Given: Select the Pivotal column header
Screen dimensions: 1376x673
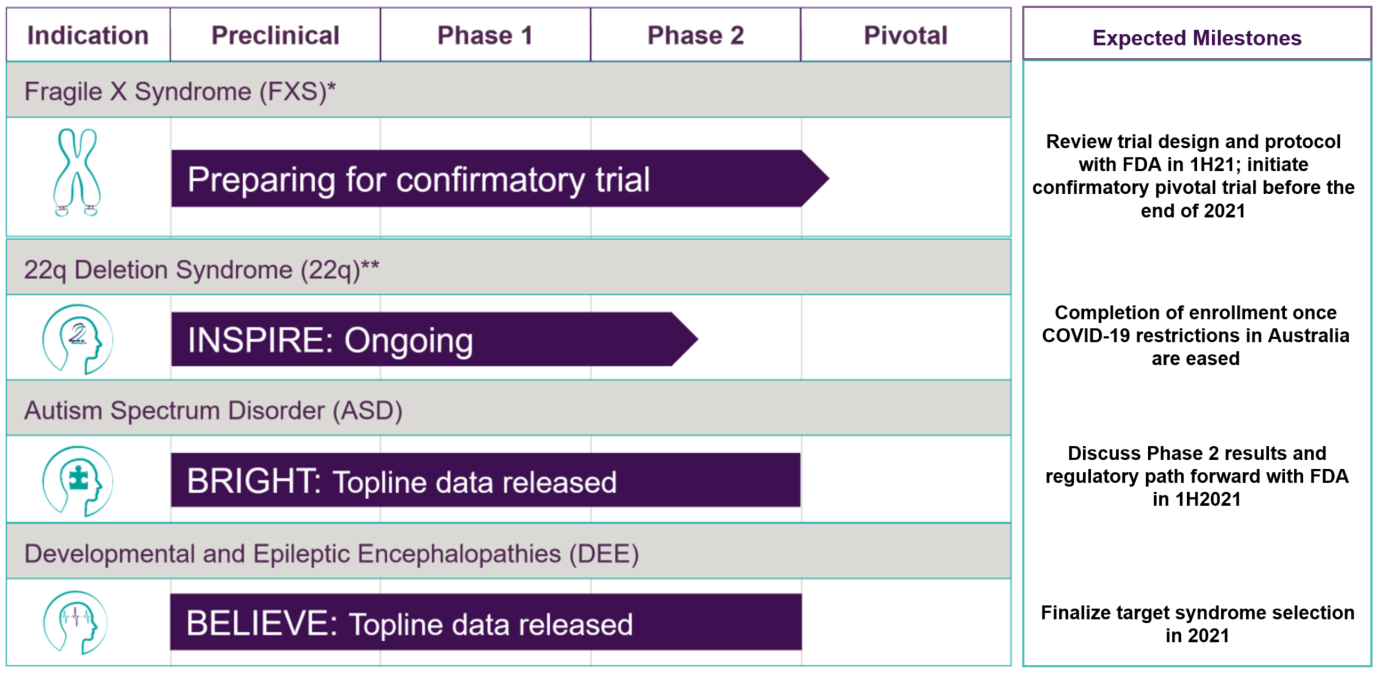Looking at the screenshot, I should click(905, 36).
